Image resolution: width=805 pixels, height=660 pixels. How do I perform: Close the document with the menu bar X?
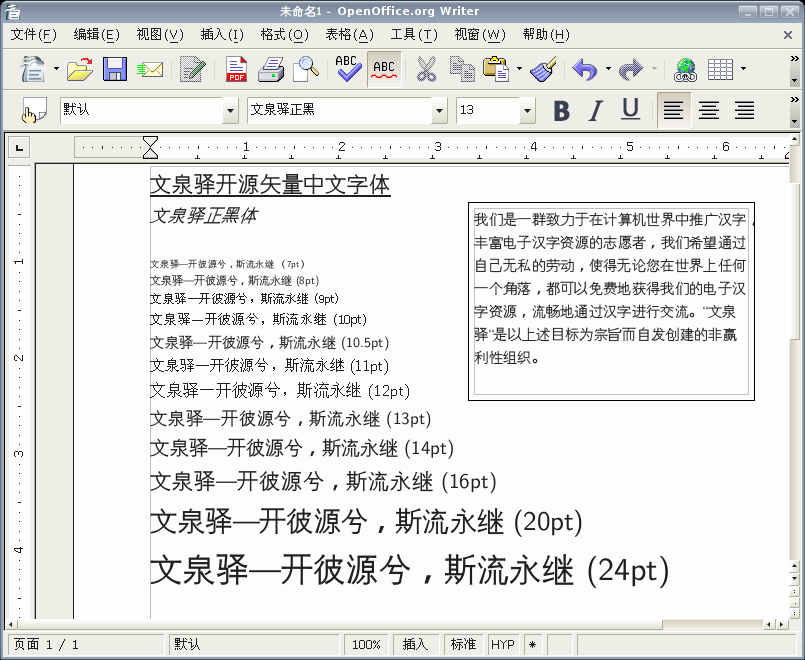(788, 35)
